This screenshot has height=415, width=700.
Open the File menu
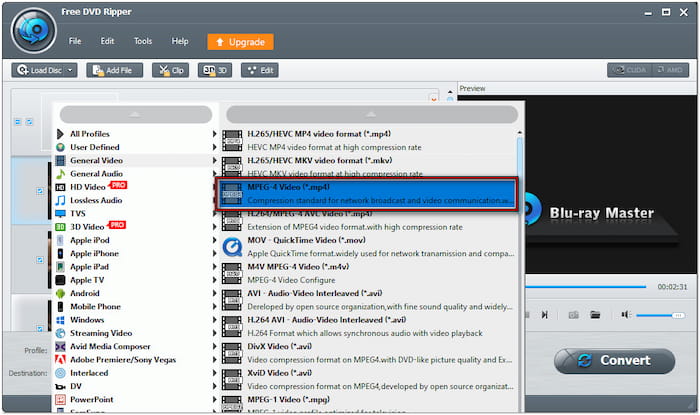75,41
